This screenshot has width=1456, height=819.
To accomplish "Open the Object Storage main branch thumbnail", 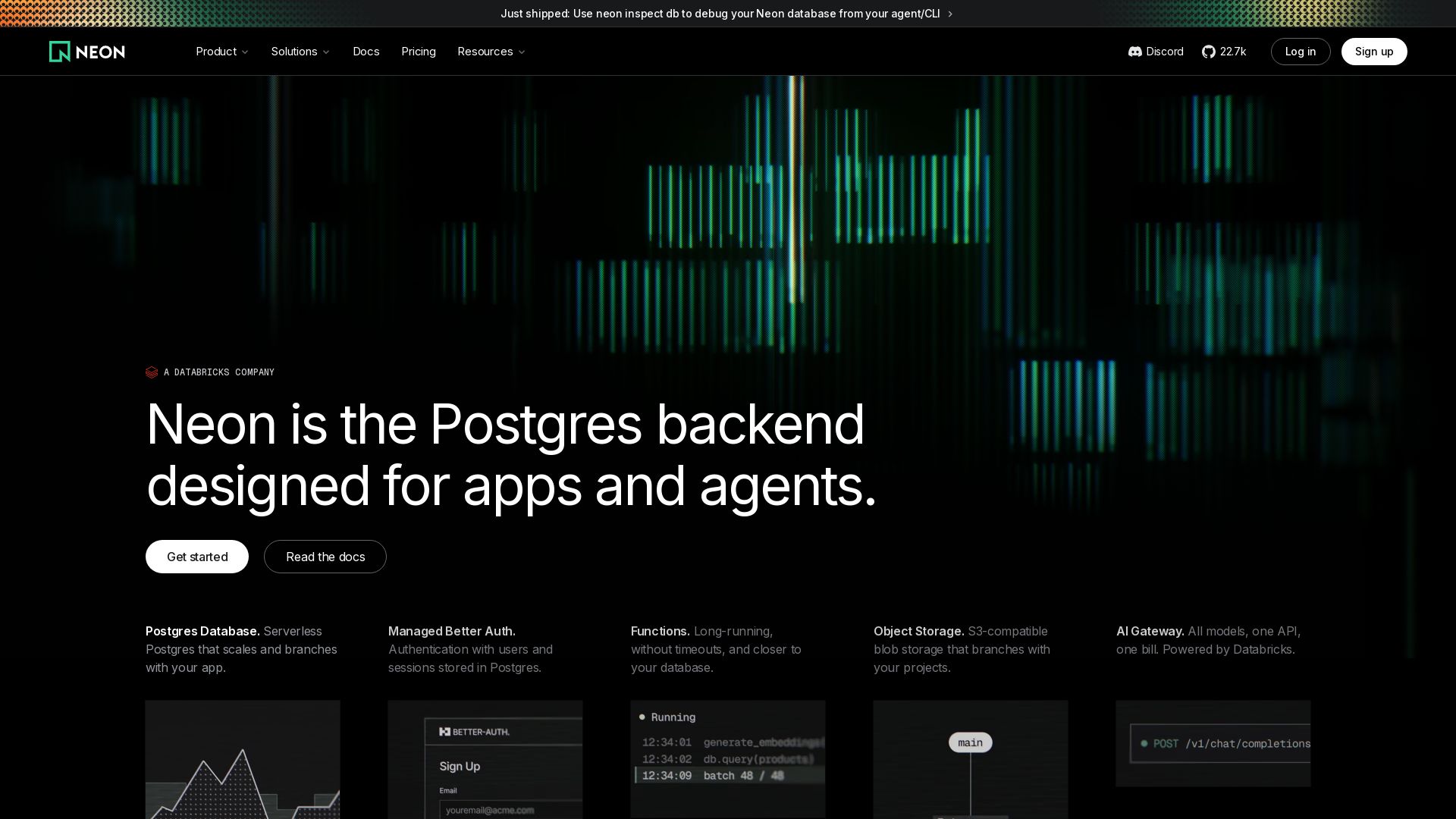I will pos(971,760).
